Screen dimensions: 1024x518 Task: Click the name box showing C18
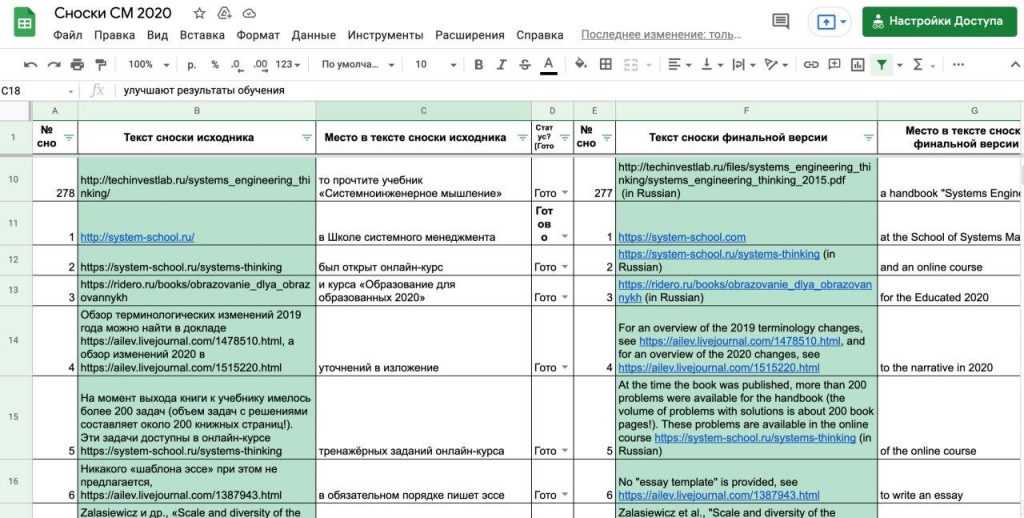(x=37, y=91)
